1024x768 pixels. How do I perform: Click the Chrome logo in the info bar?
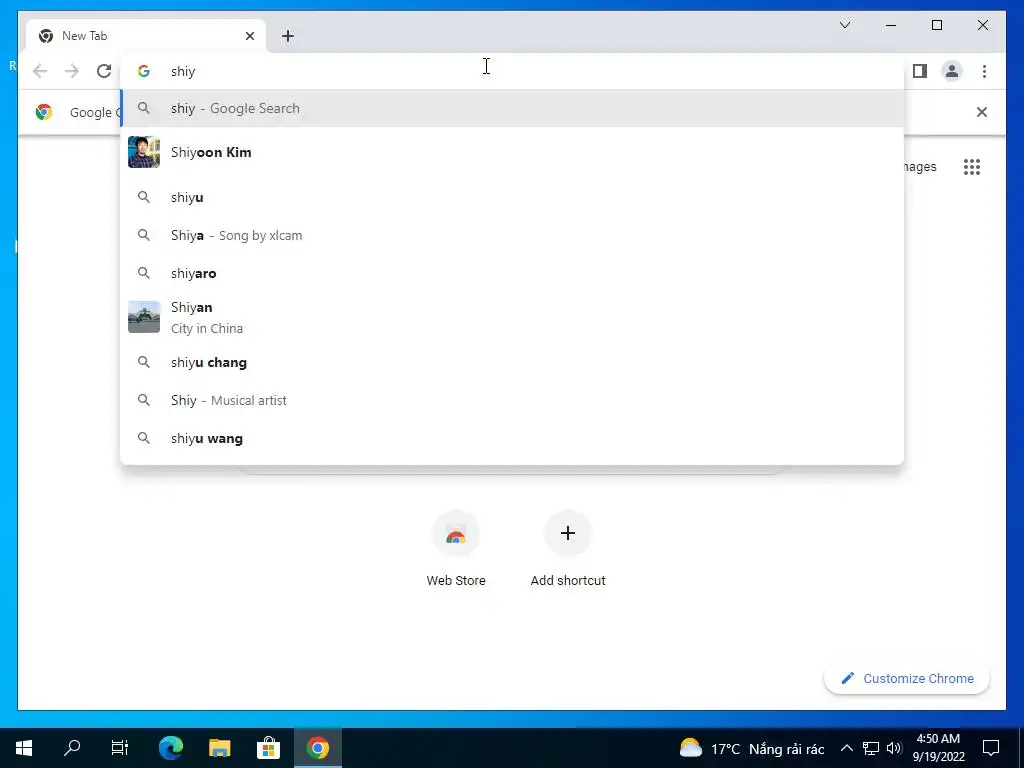44,112
